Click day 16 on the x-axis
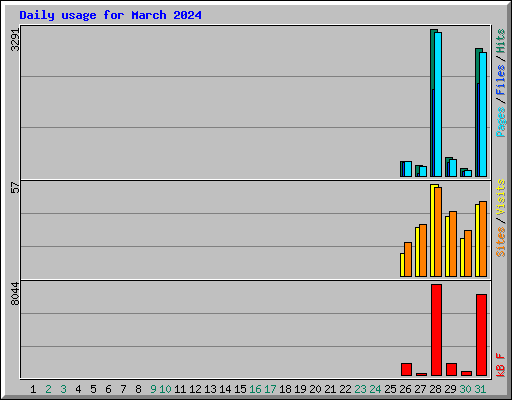 [255, 389]
